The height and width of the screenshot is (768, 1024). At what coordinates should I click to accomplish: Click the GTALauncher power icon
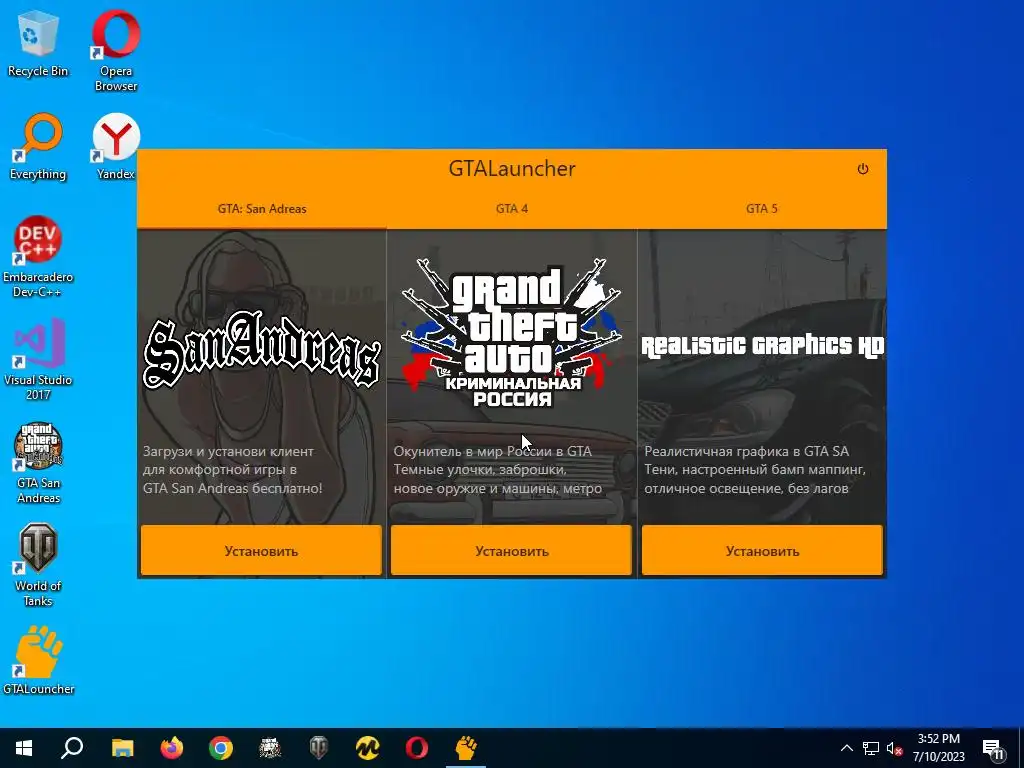point(863,169)
